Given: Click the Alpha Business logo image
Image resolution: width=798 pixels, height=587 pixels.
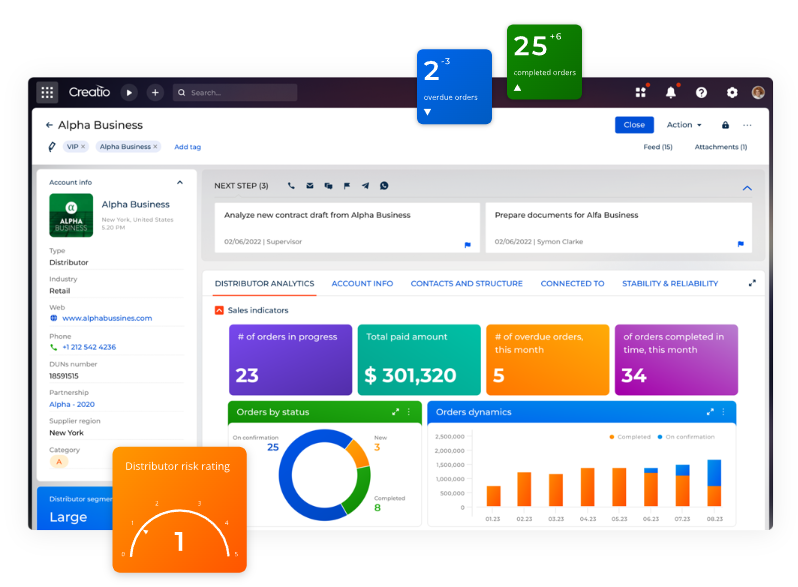Looking at the screenshot, I should (x=71, y=215).
